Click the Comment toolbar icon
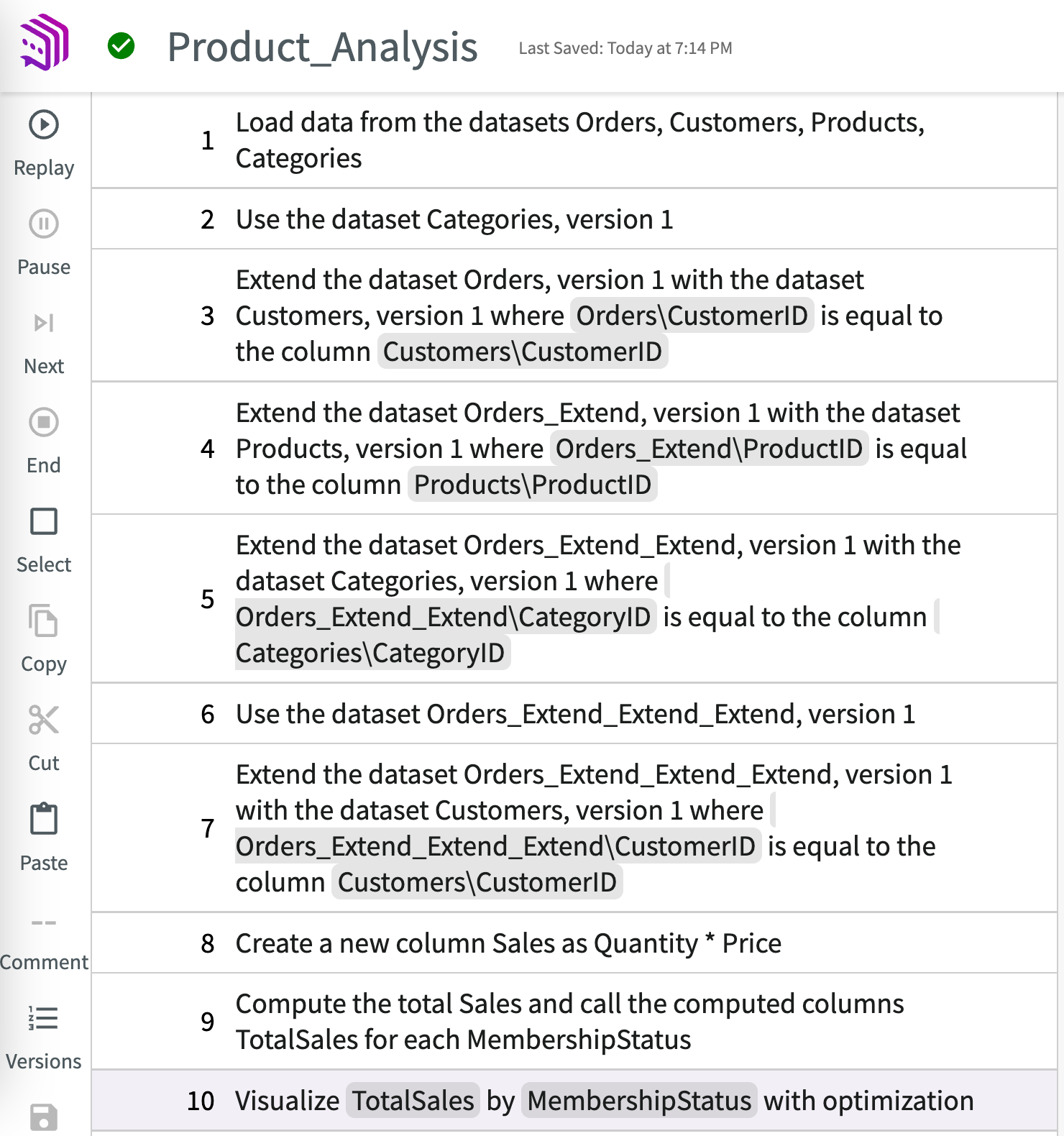Viewport: 1064px width, 1136px height. 44,923
